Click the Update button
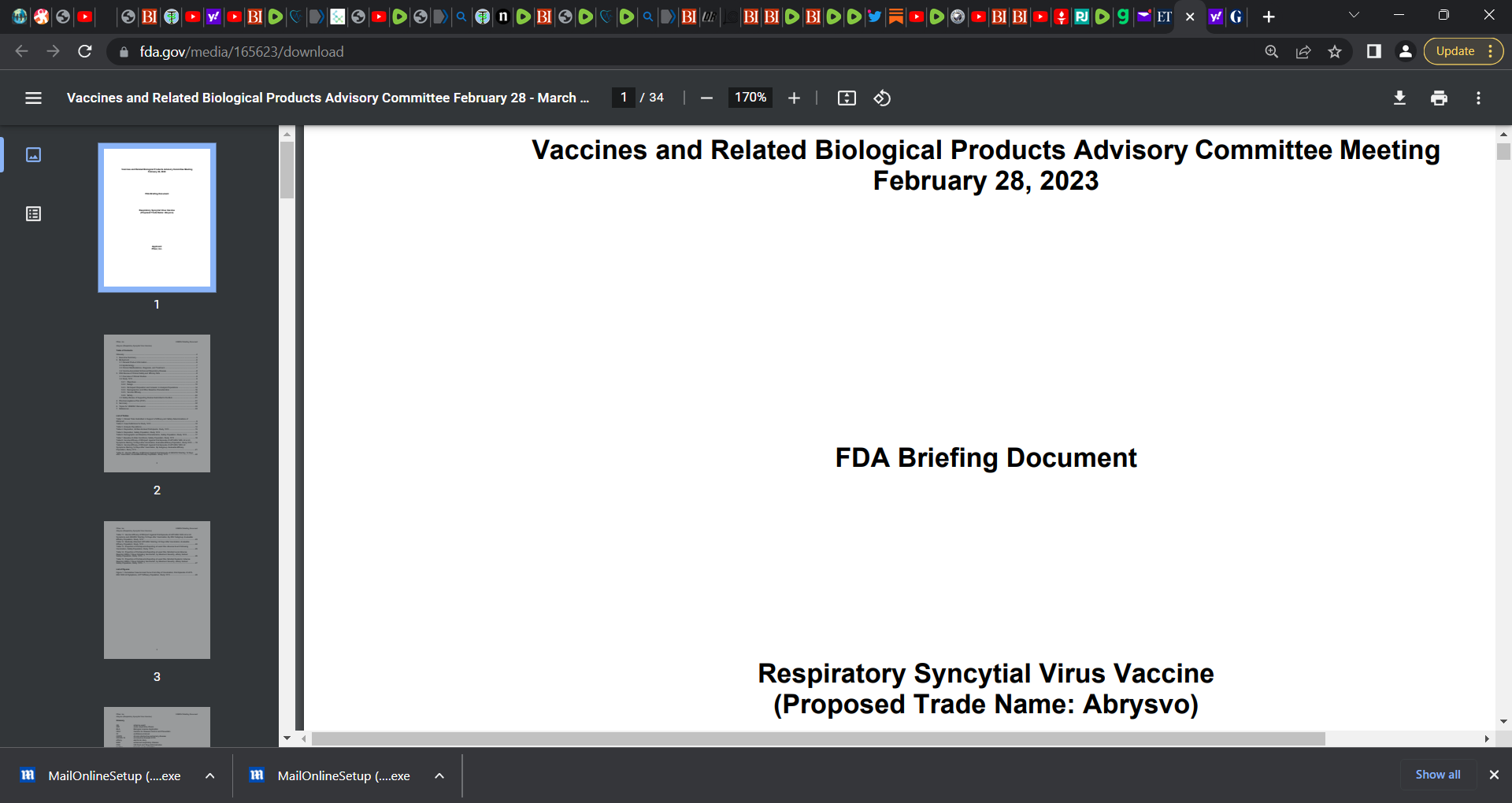The width and height of the screenshot is (1512, 803). (1455, 51)
